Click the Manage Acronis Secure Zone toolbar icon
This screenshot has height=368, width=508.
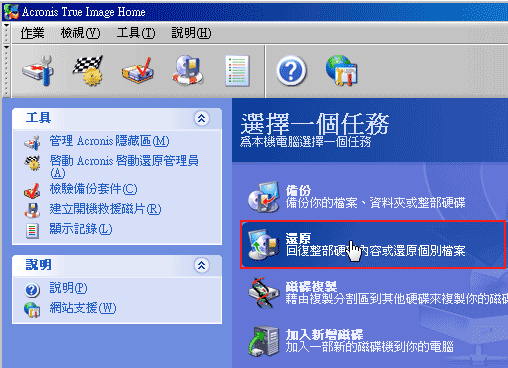click(38, 70)
